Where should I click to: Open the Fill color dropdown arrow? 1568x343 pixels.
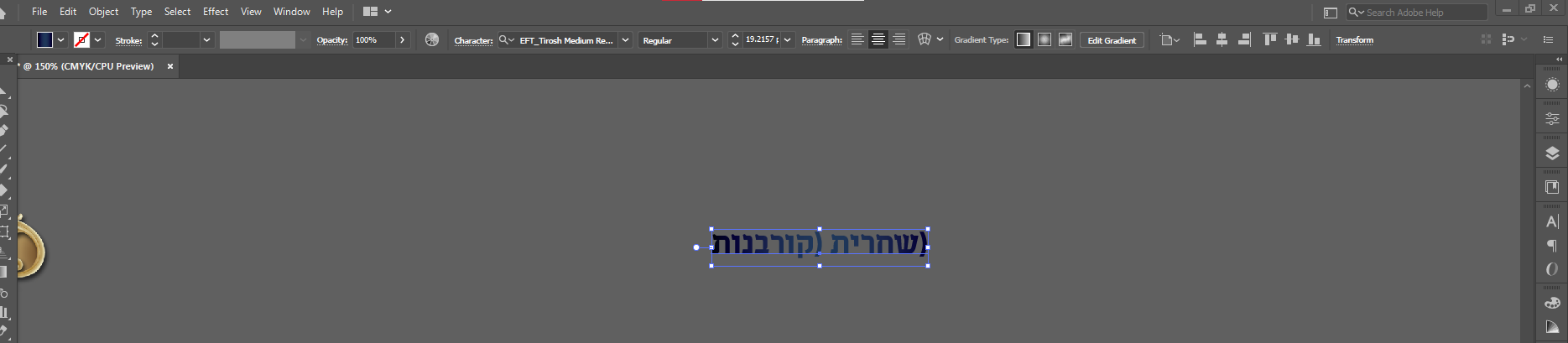click(x=60, y=39)
